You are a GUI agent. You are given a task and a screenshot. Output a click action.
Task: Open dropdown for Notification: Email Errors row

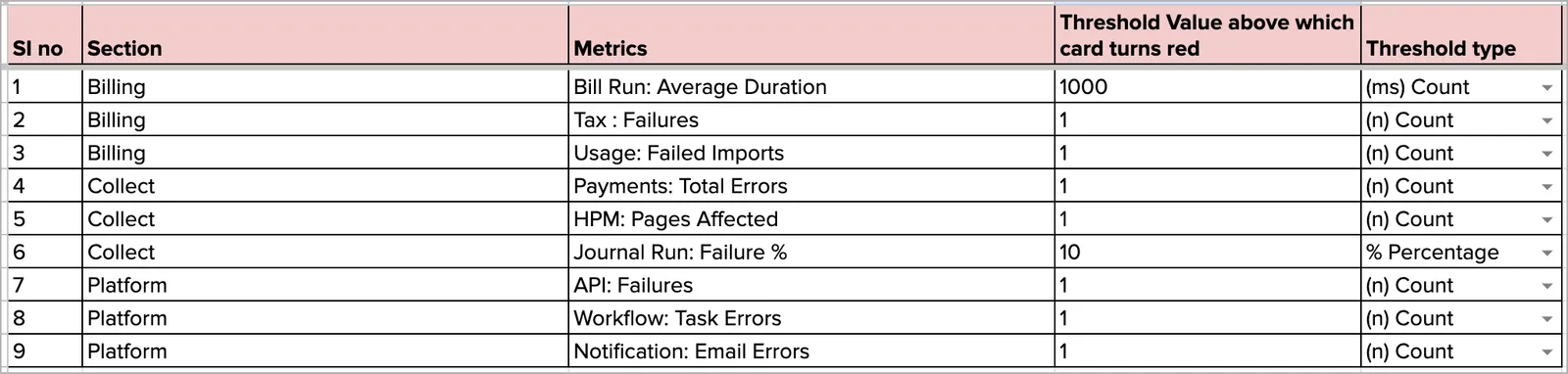(x=1546, y=352)
